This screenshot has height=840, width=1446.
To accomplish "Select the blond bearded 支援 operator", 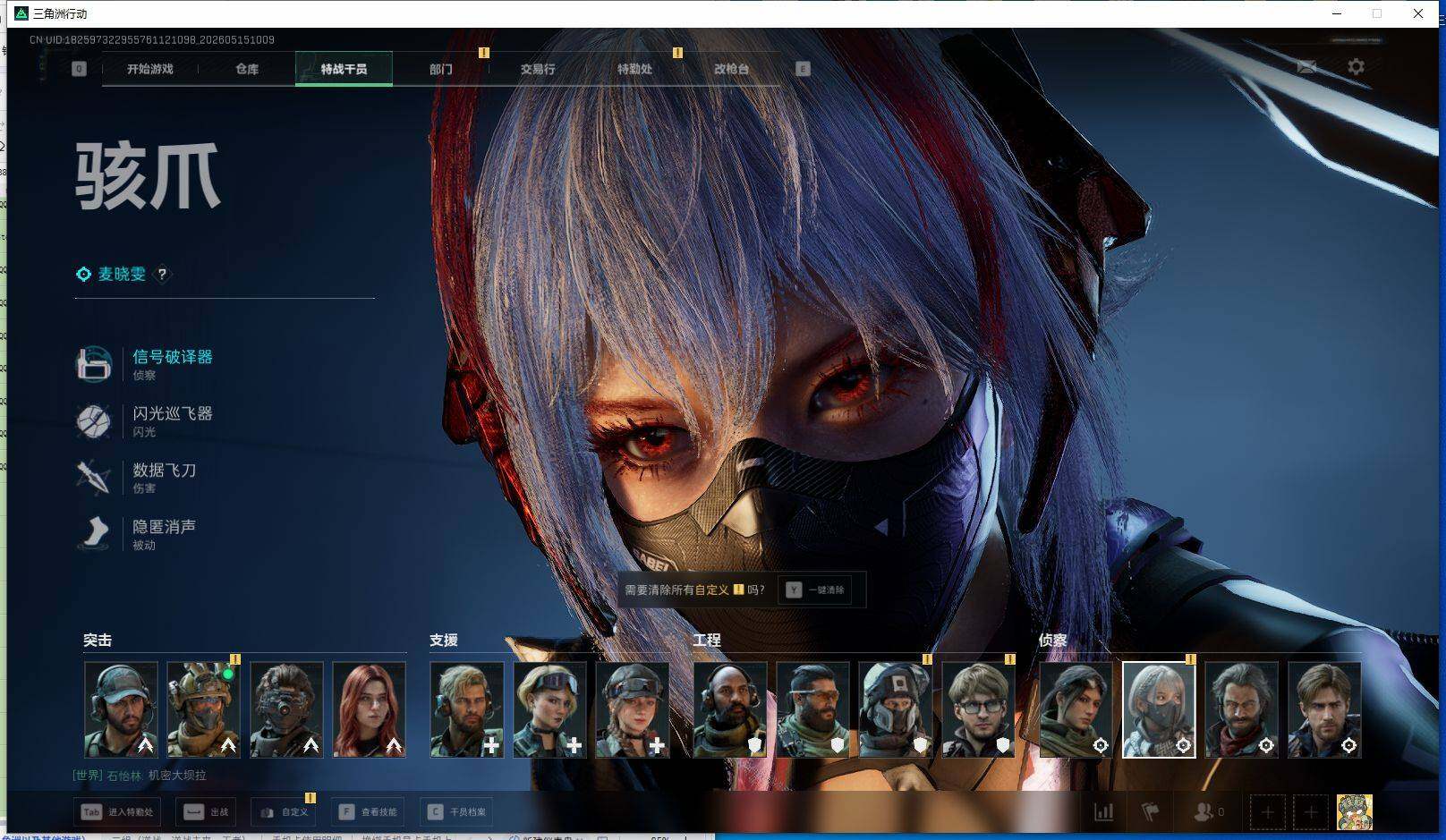I will coord(467,709).
